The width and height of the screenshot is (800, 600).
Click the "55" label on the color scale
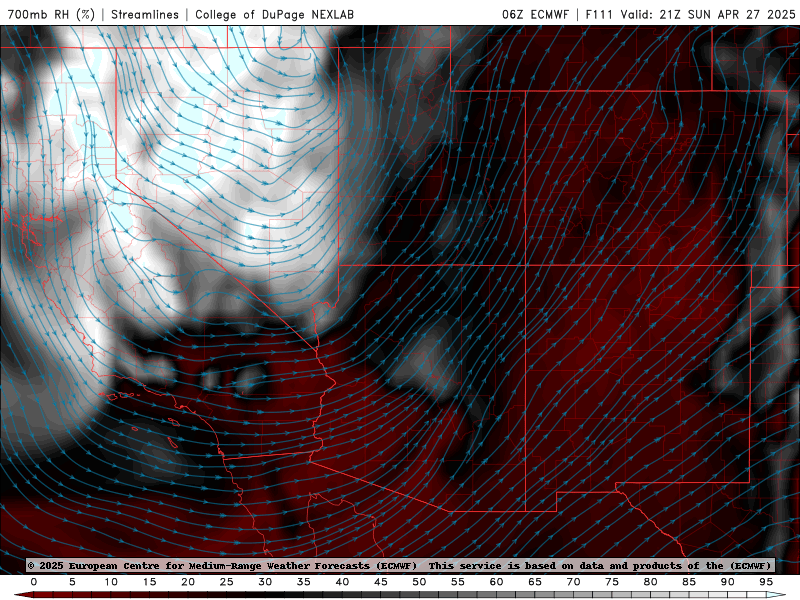[x=458, y=582]
